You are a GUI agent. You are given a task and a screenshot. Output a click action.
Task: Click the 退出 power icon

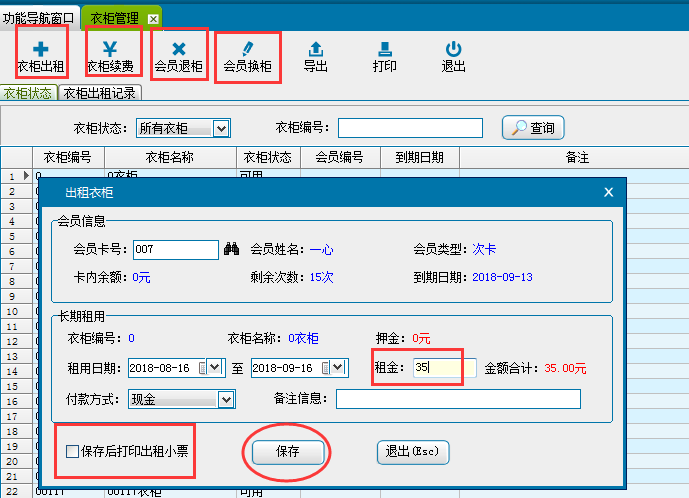[x=453, y=50]
